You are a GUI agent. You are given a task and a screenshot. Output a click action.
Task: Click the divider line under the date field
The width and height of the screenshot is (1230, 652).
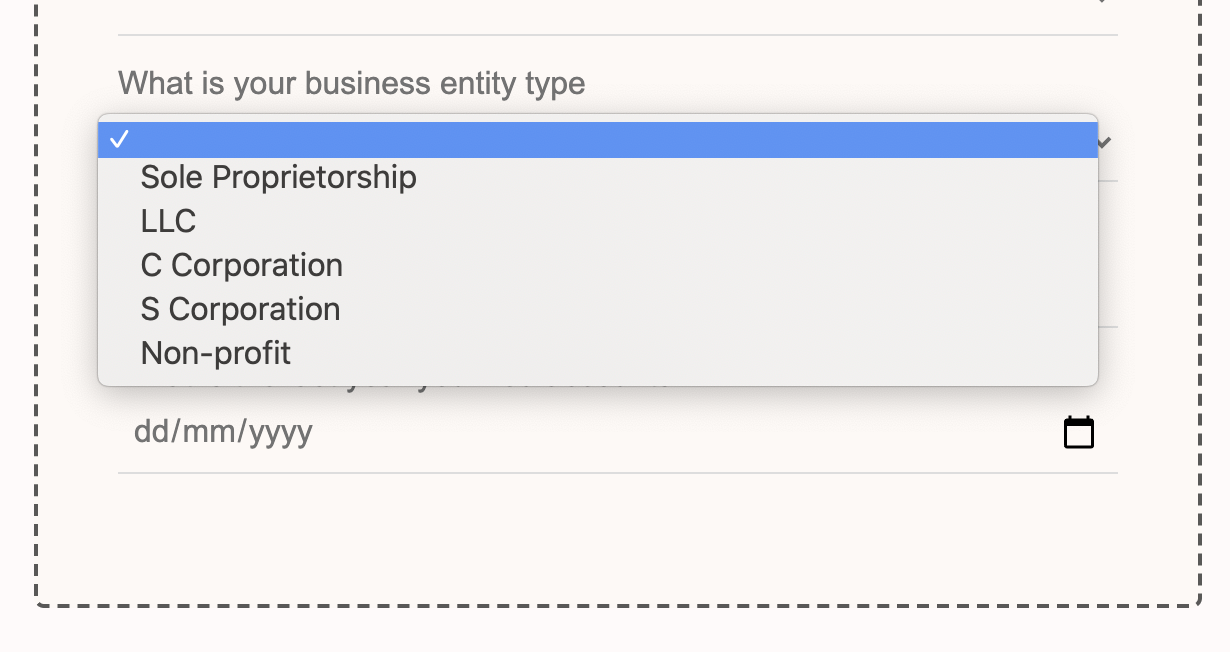click(618, 472)
